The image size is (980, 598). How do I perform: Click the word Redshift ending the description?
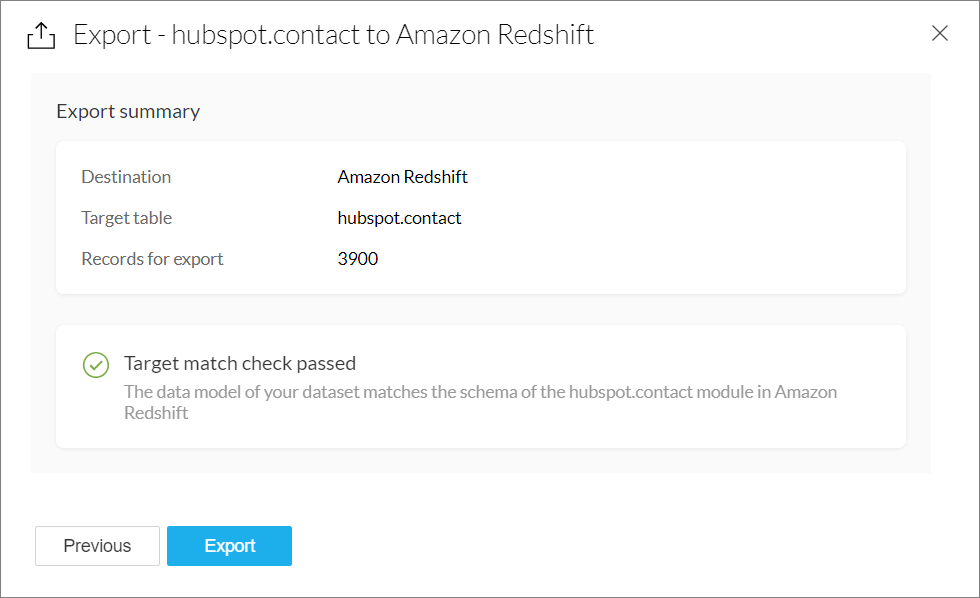click(156, 413)
